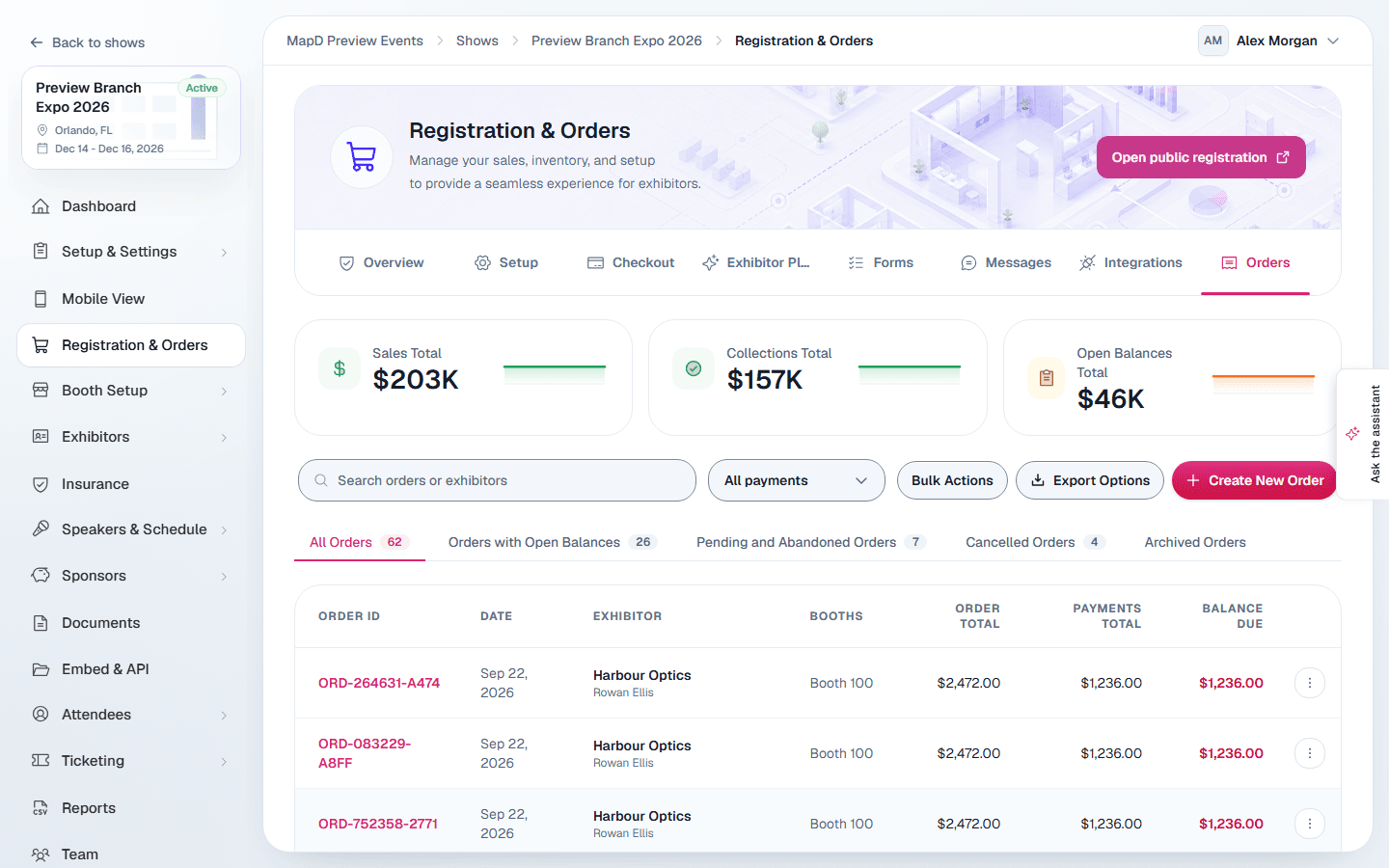Select the Cancelled Orders tab
1389x868 pixels.
click(x=1035, y=542)
